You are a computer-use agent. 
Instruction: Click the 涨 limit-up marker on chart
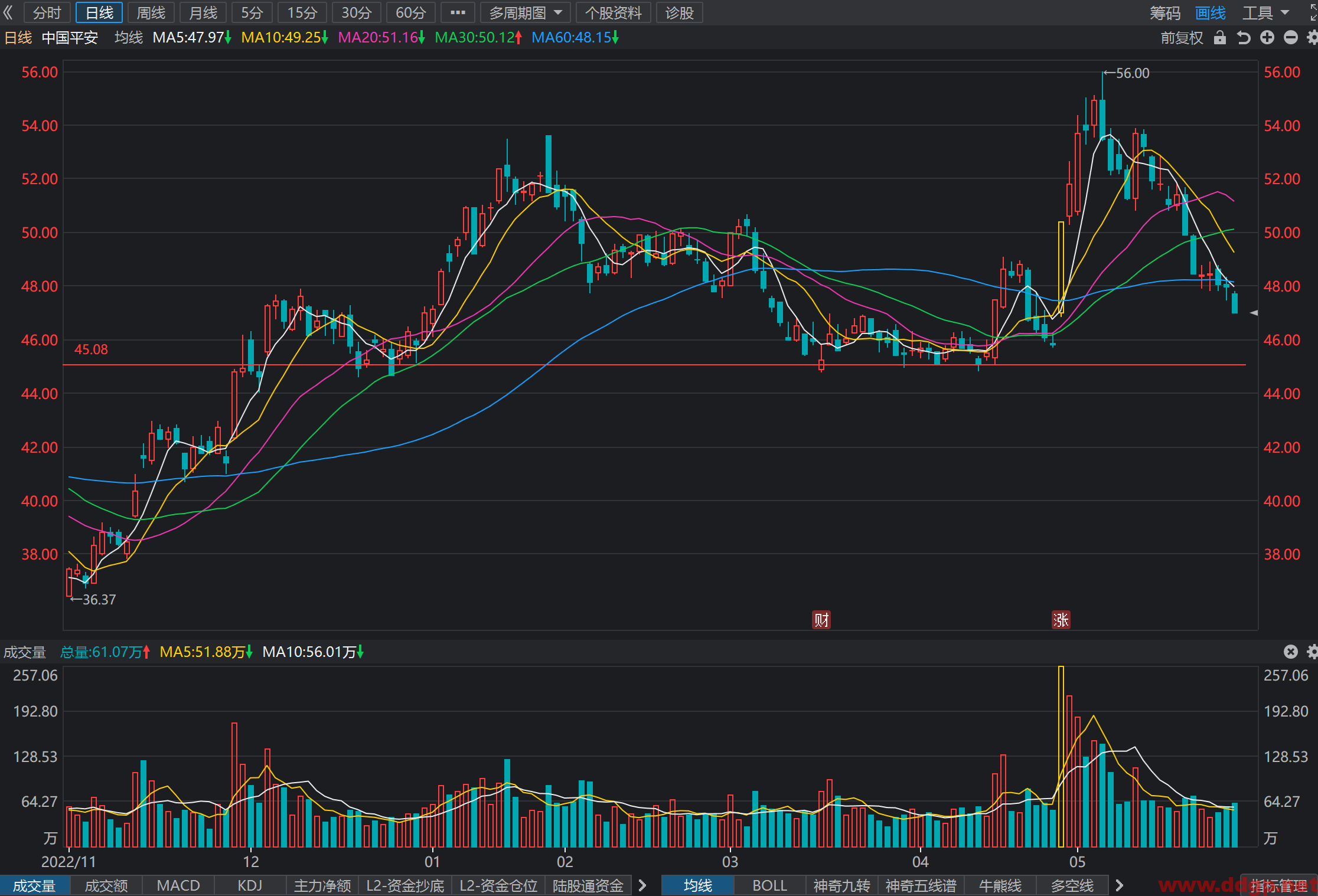tap(1061, 620)
